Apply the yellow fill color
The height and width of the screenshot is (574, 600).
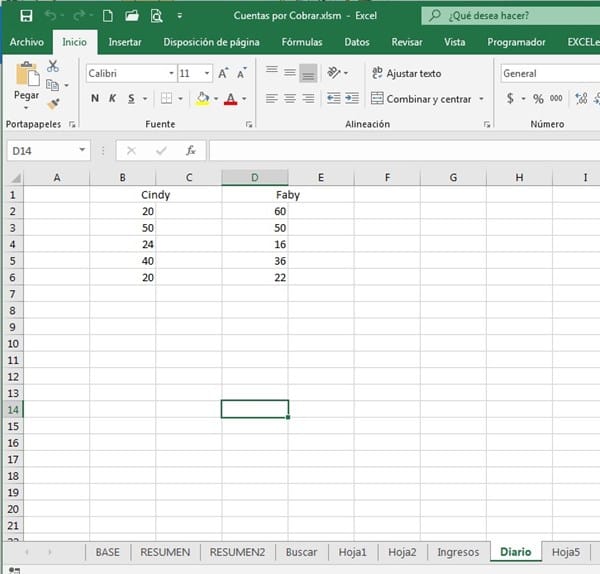(203, 99)
